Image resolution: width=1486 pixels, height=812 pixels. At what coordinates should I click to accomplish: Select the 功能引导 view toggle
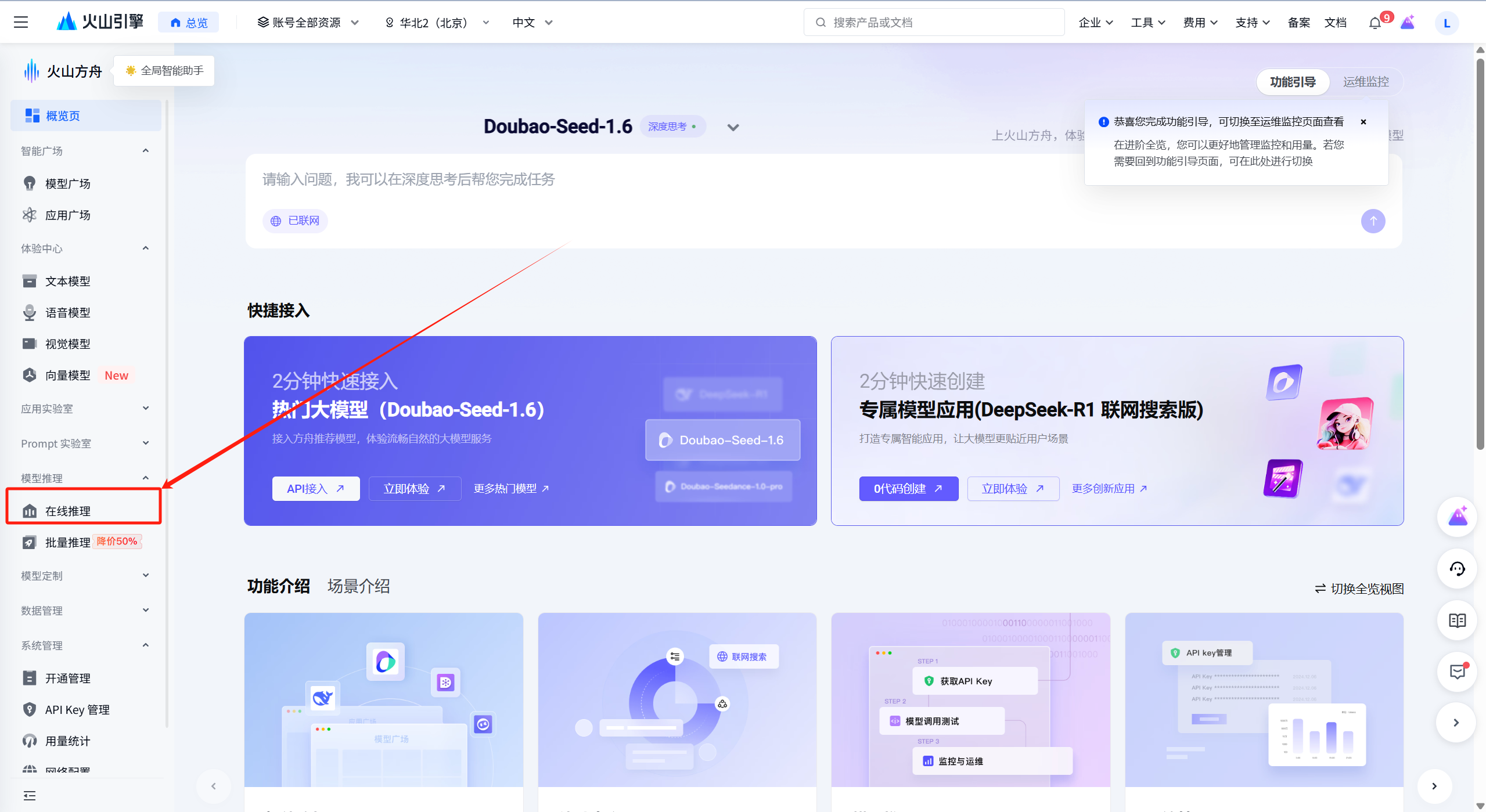click(1293, 82)
